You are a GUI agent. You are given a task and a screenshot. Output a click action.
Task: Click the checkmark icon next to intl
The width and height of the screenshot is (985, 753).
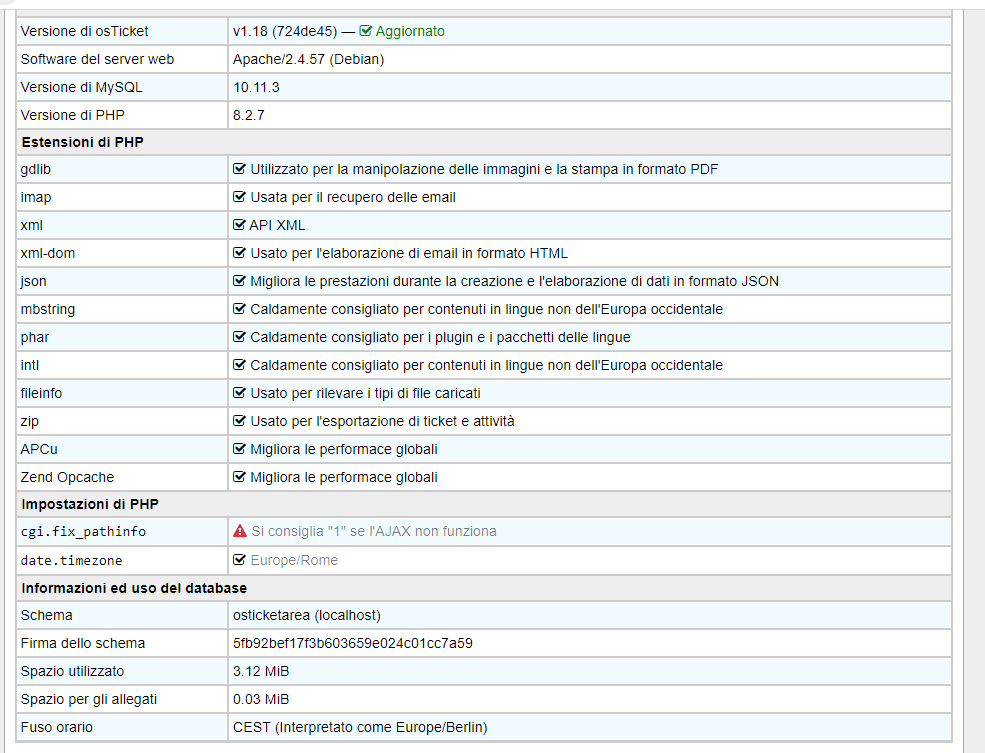click(x=239, y=365)
